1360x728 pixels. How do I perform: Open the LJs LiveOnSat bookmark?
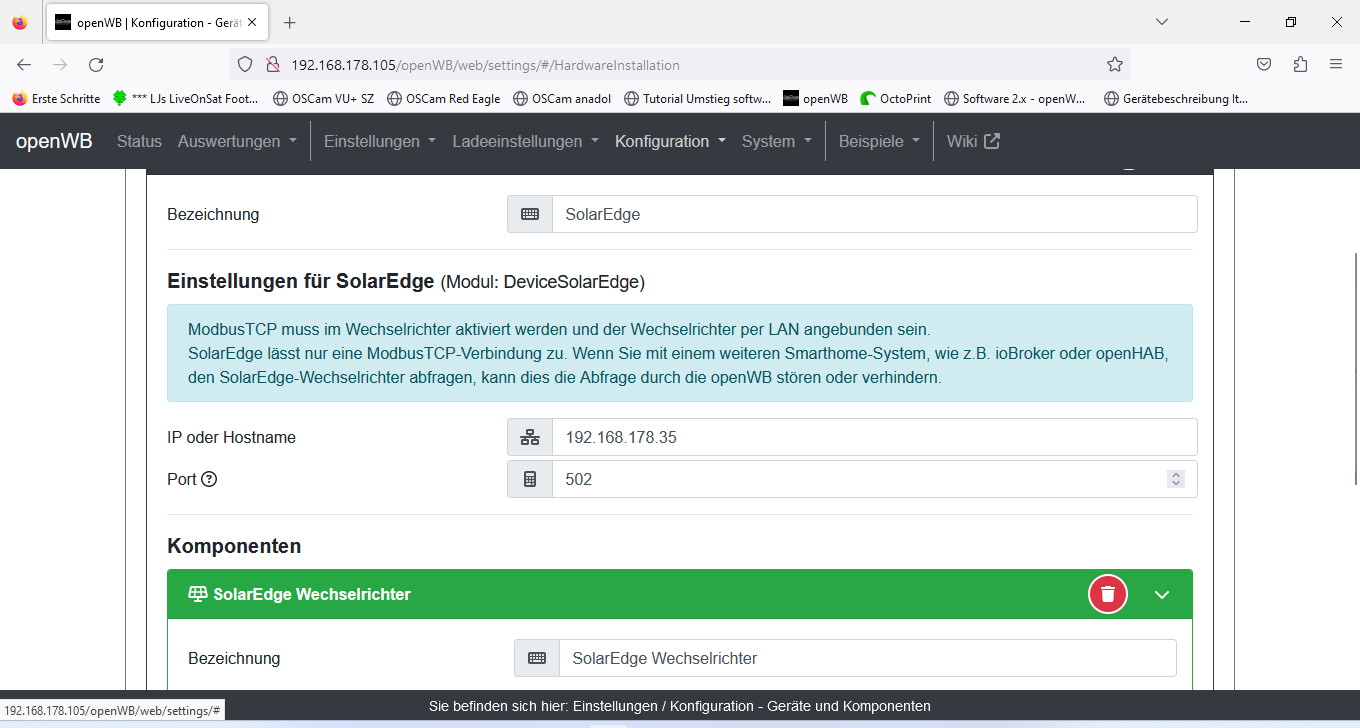pyautogui.click(x=186, y=99)
